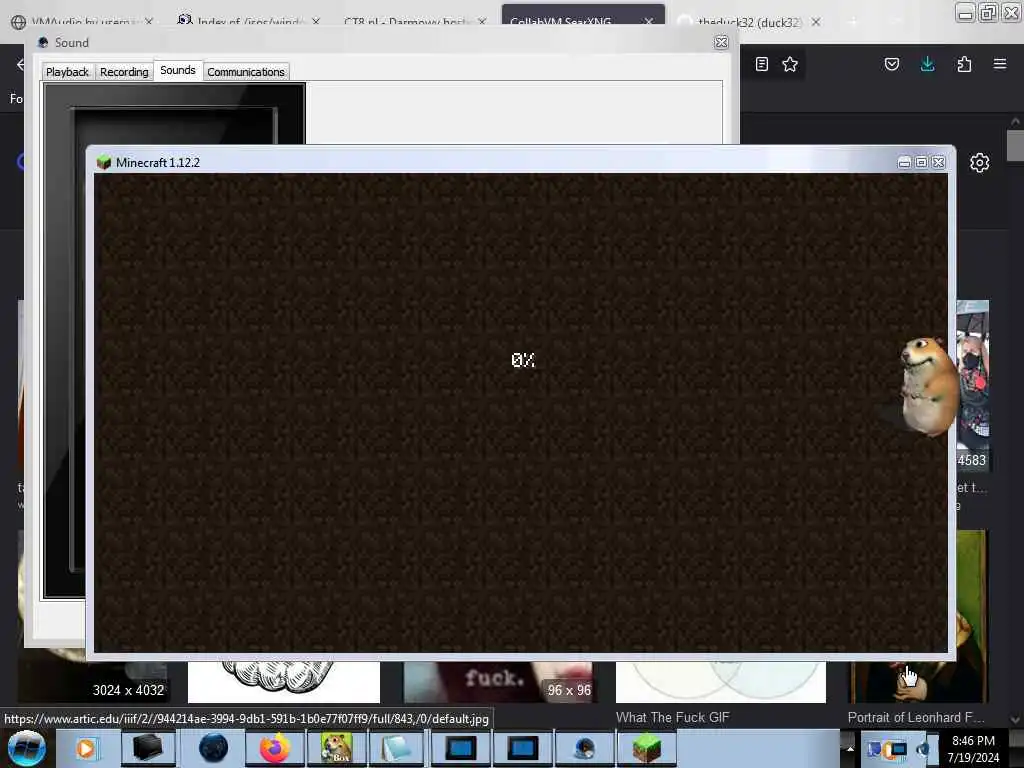Open the black box icon on the taskbar
This screenshot has height=768, width=1024.
coord(147,748)
